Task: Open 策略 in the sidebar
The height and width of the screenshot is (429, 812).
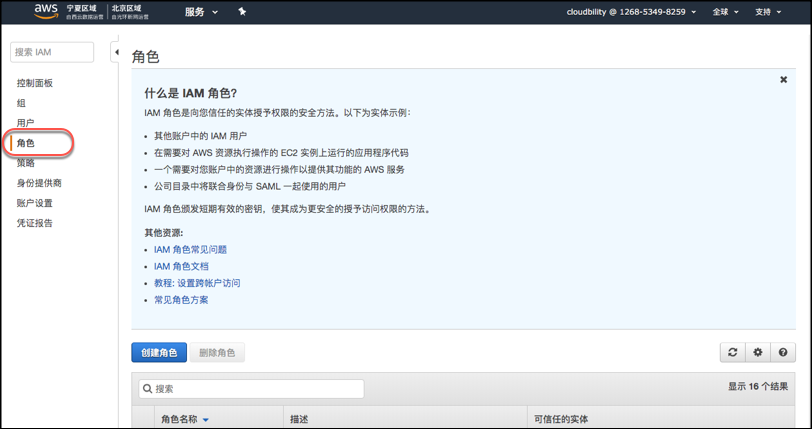Action: click(x=25, y=163)
